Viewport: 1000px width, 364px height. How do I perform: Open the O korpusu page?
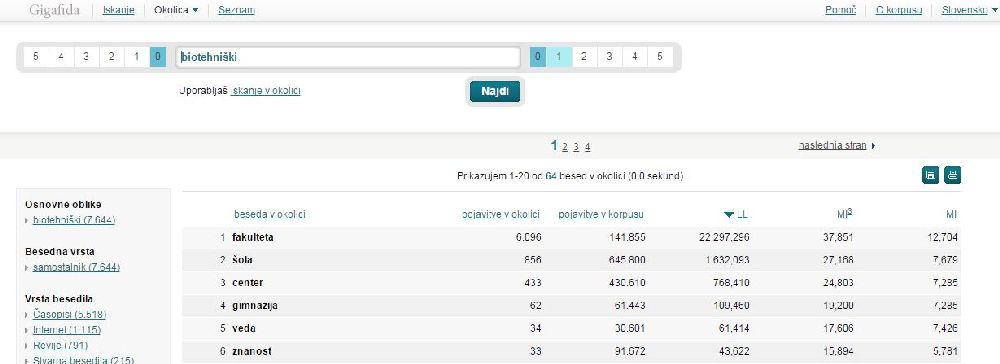[x=899, y=10]
